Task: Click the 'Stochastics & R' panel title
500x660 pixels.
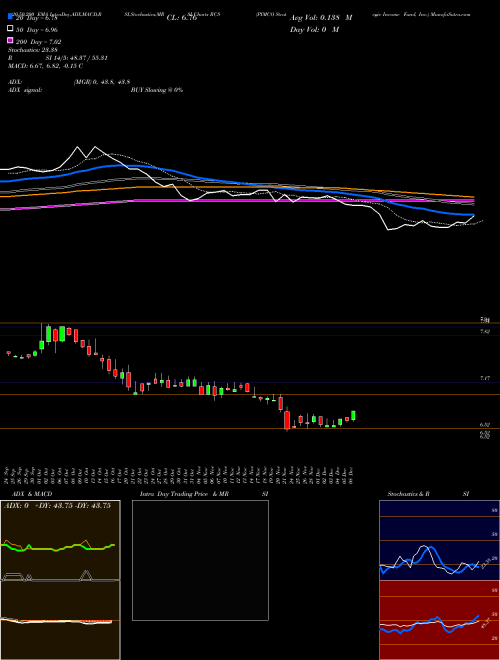Action: pos(408,494)
